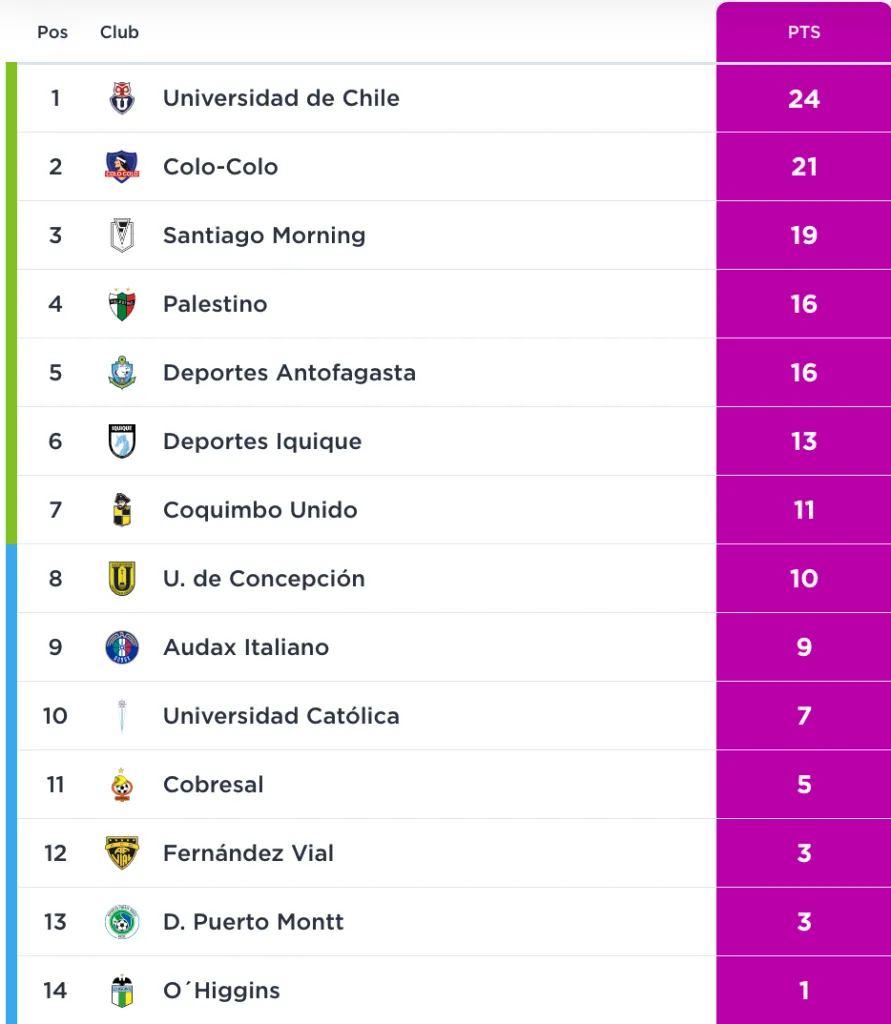Viewport: 891px width, 1024px height.
Task: Click the Universidad de Chile crest icon
Action: 122,98
